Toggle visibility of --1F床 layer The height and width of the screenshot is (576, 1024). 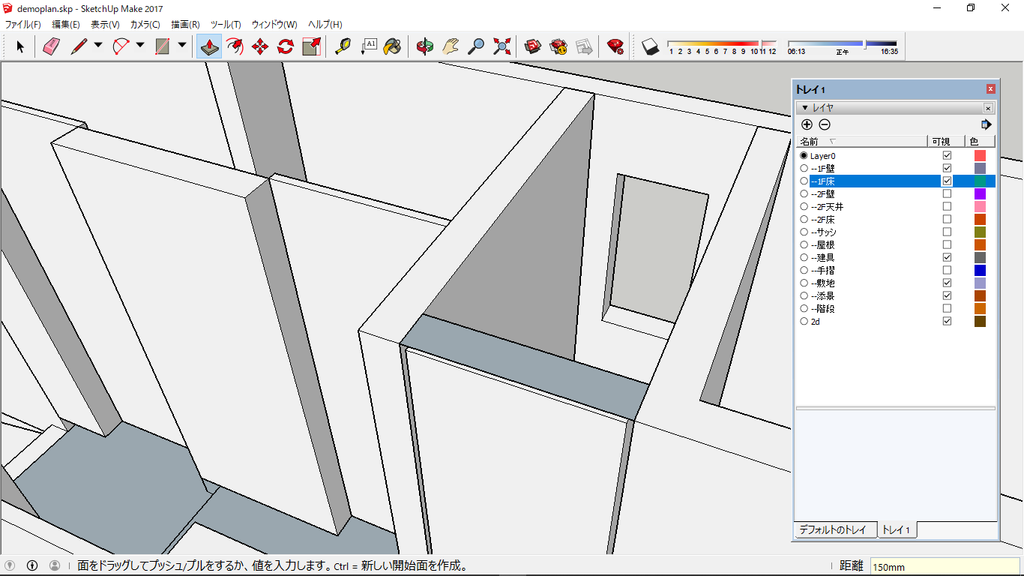click(x=947, y=181)
